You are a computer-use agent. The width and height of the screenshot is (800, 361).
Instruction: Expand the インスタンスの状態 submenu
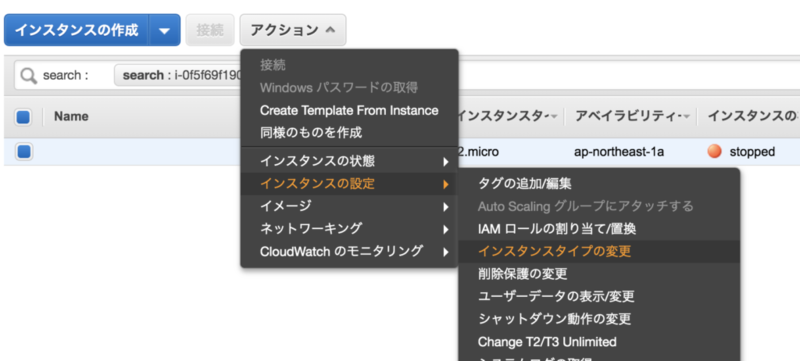349,162
